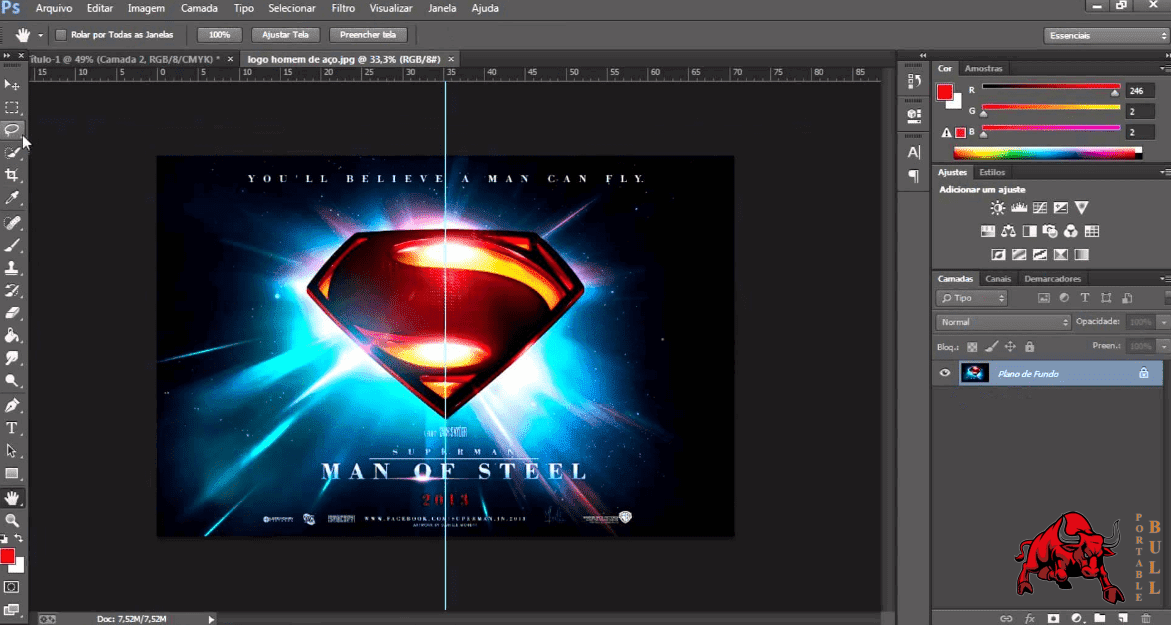This screenshot has height=625, width=1171.
Task: Select the Dodge tool
Action: [x=12, y=381]
